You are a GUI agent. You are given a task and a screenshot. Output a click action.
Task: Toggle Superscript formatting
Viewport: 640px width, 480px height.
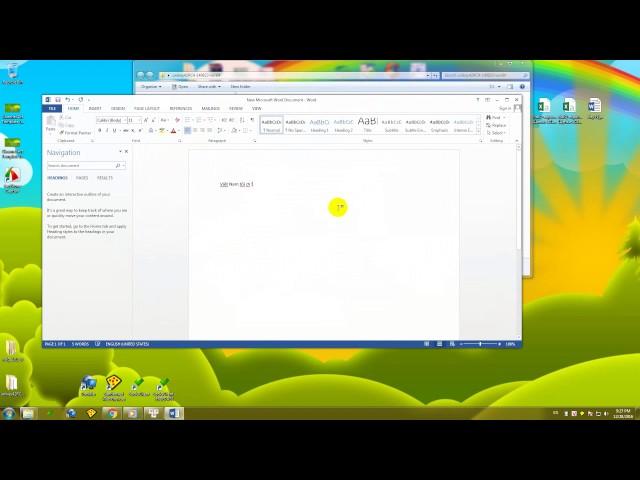pyautogui.click(x=140, y=131)
